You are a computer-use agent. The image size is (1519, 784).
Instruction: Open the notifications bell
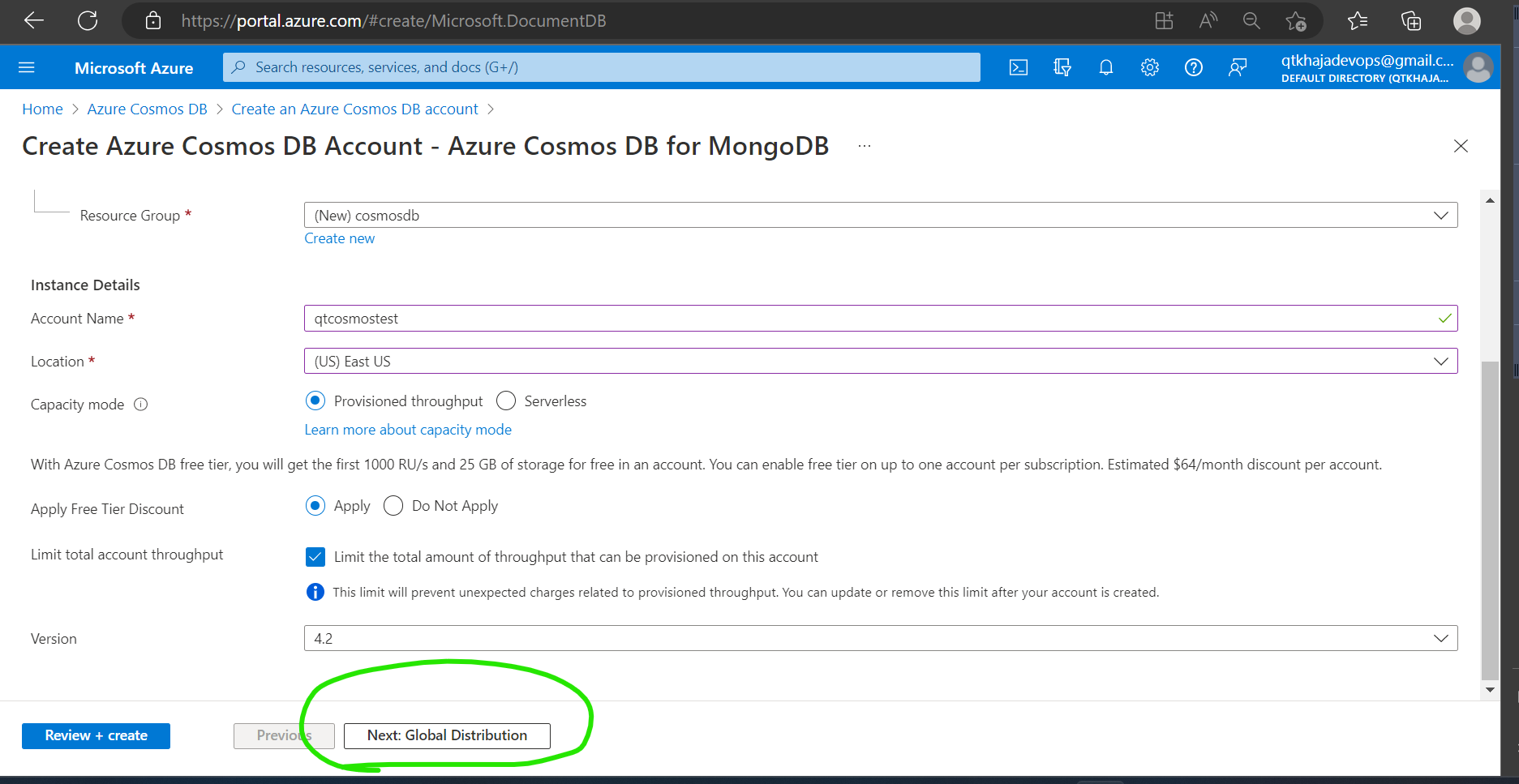pyautogui.click(x=1106, y=67)
